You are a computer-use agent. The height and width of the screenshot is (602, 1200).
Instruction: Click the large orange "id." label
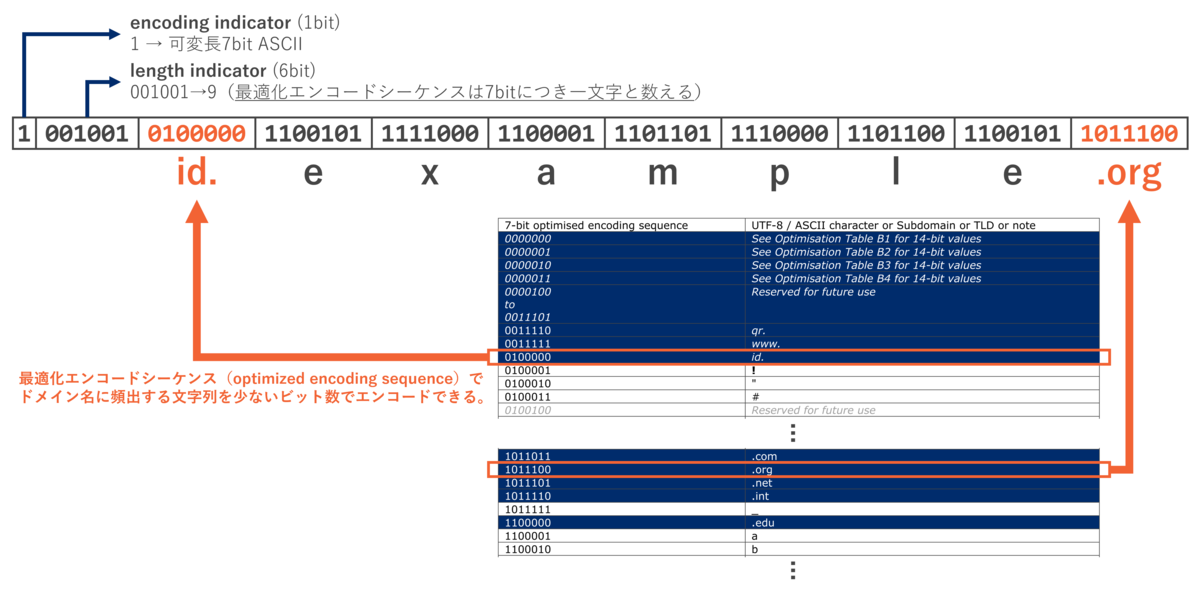(196, 174)
